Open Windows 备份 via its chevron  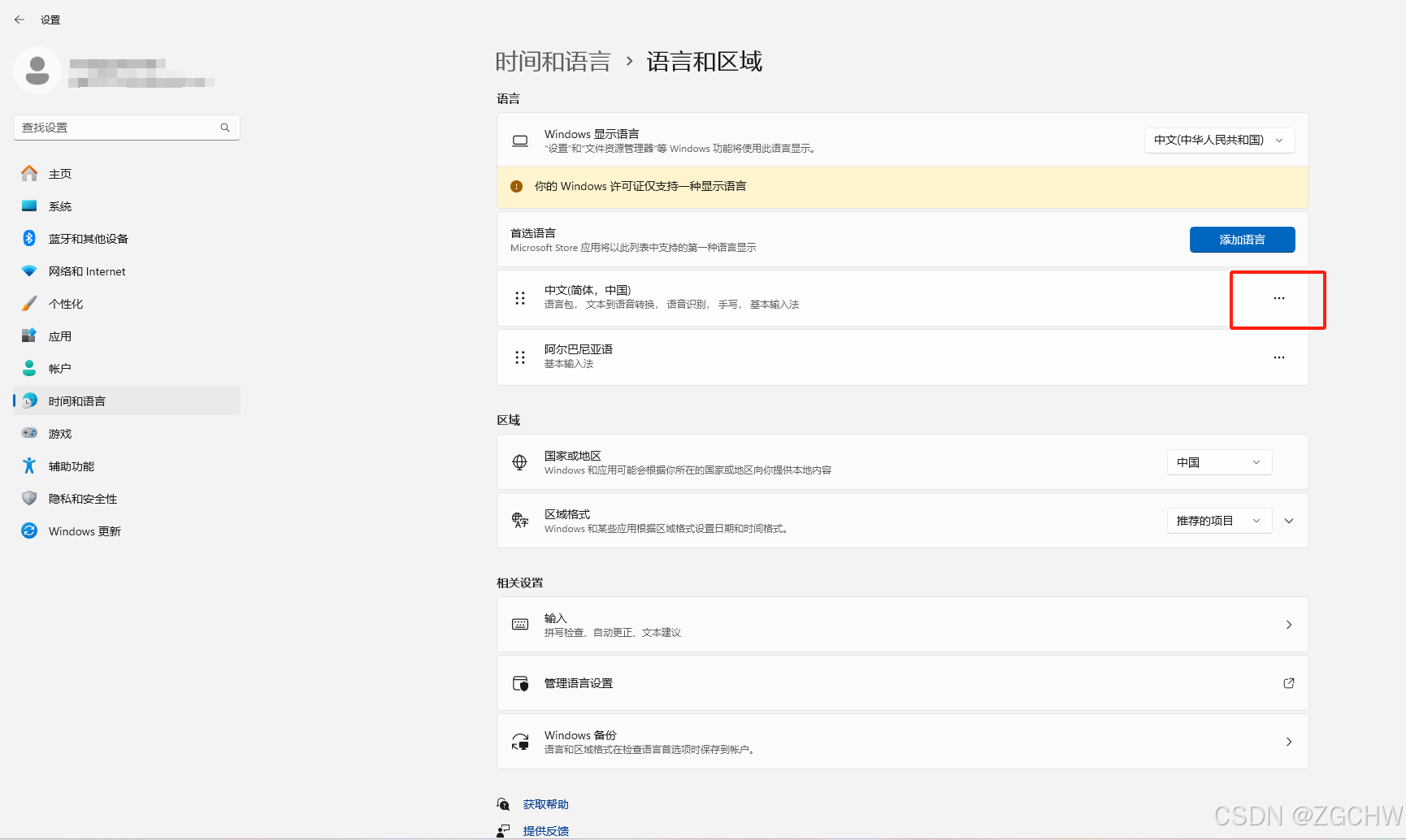pyautogui.click(x=1289, y=742)
